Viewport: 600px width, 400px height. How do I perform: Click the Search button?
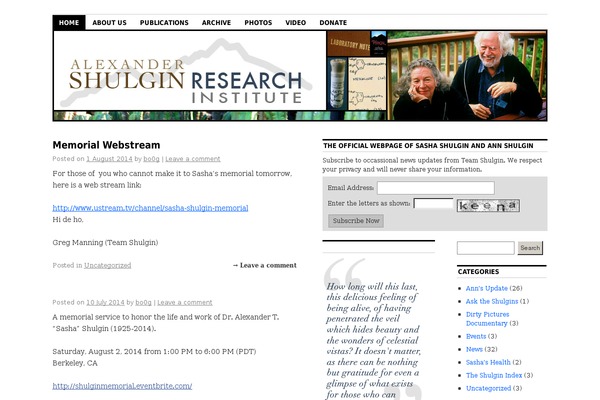pyautogui.click(x=530, y=248)
